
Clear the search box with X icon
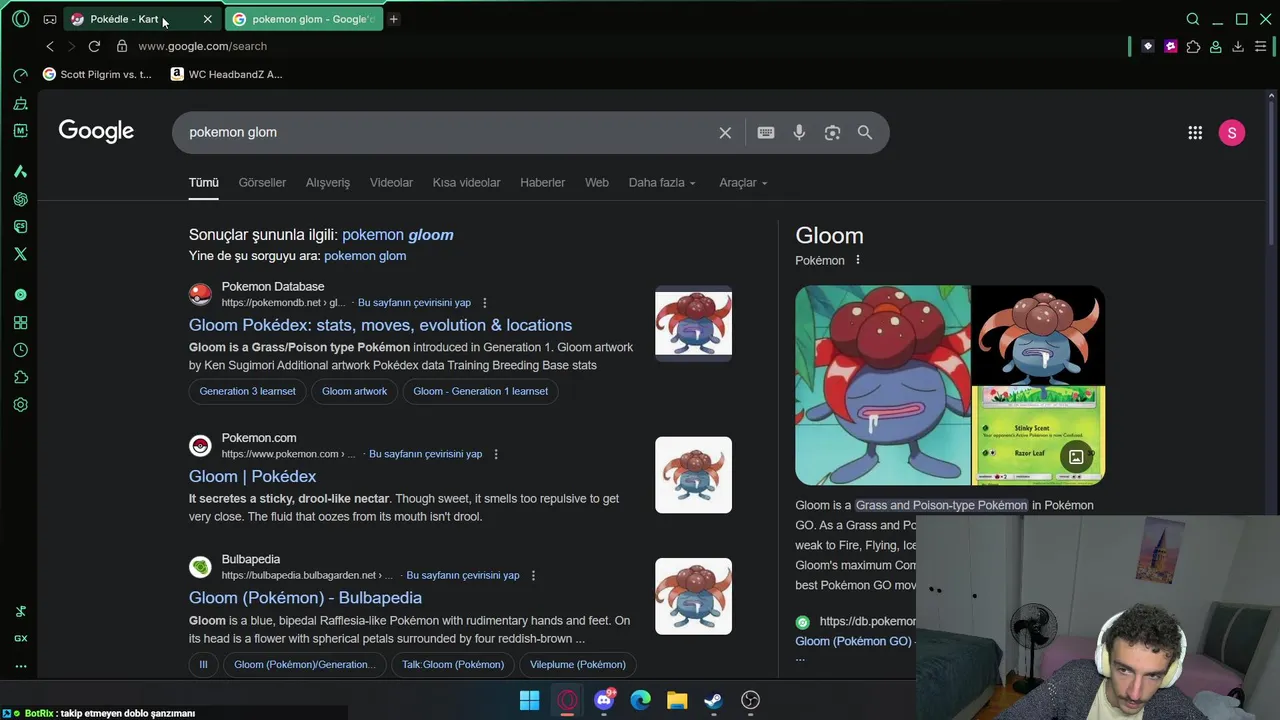click(x=725, y=133)
